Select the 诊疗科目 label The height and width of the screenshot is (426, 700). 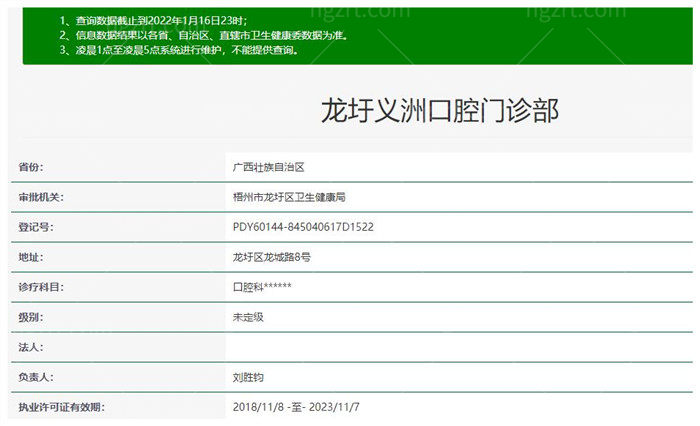pyautogui.click(x=41, y=287)
